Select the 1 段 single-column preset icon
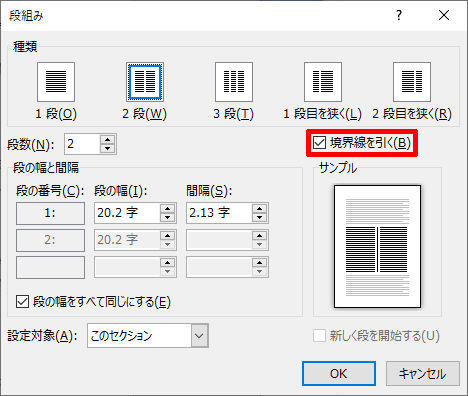The height and width of the screenshot is (396, 468). pos(56,82)
